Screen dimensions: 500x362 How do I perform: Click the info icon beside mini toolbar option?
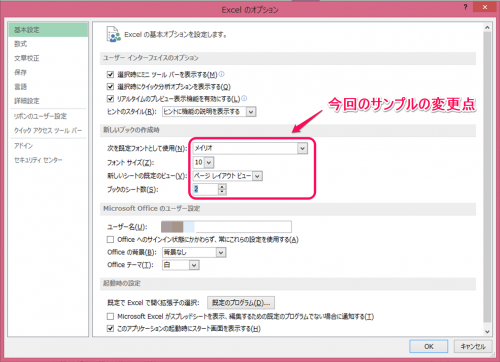221,74
